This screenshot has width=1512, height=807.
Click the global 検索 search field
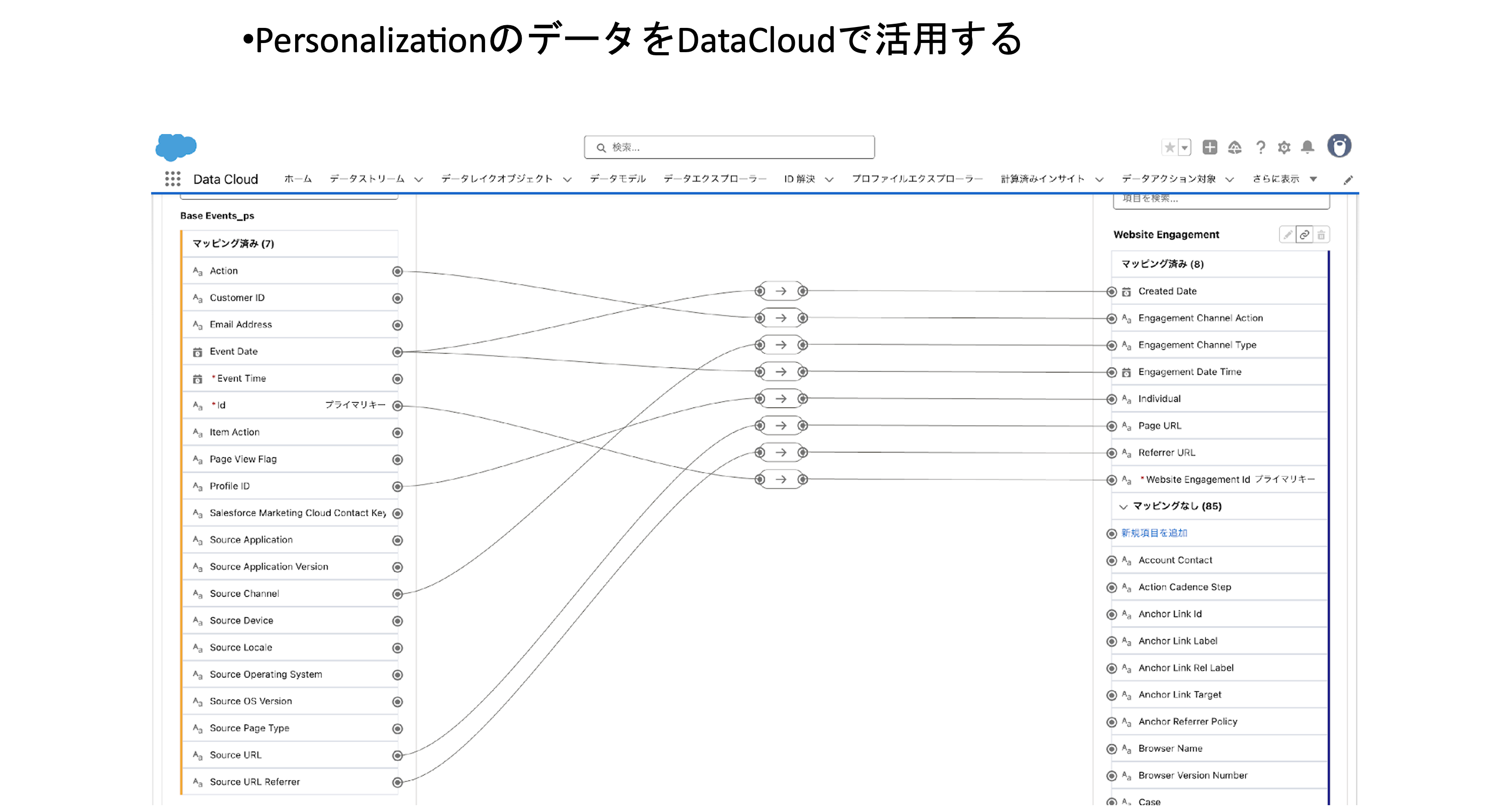[729, 147]
